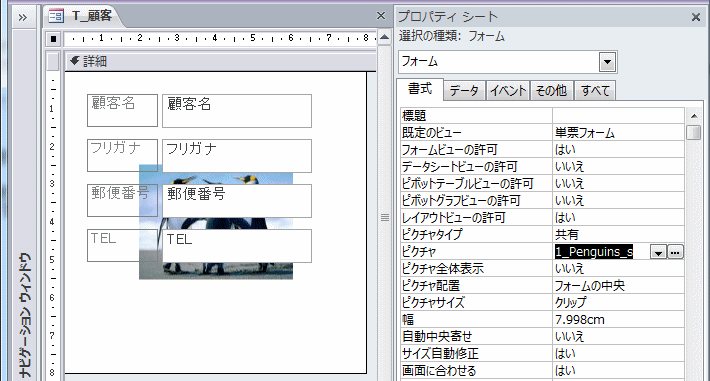Select the ピボットグラフビューの許可 value
Viewport: 710px width, 381px height.
tap(618, 201)
